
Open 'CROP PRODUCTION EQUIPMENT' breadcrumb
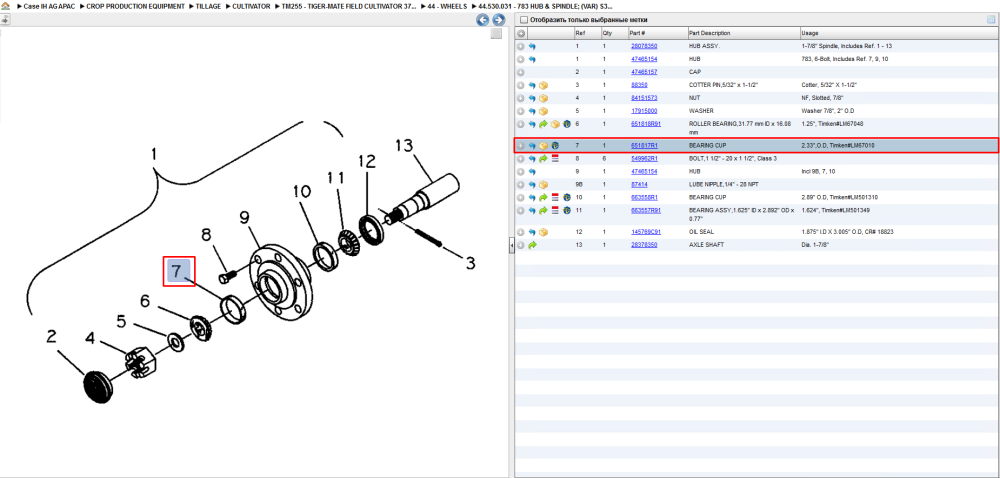pyautogui.click(x=136, y=6)
